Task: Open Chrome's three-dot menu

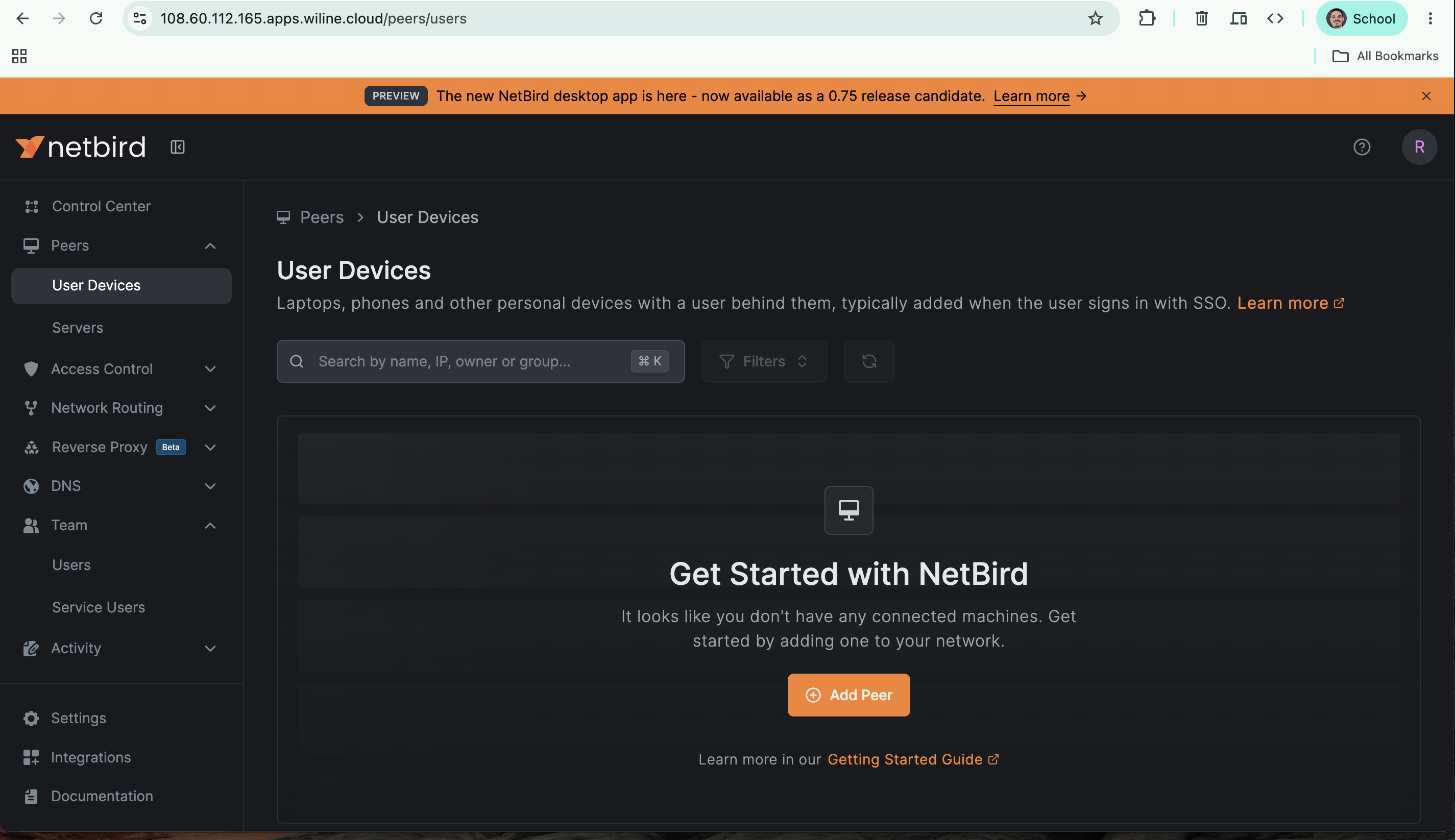Action: pyautogui.click(x=1429, y=18)
